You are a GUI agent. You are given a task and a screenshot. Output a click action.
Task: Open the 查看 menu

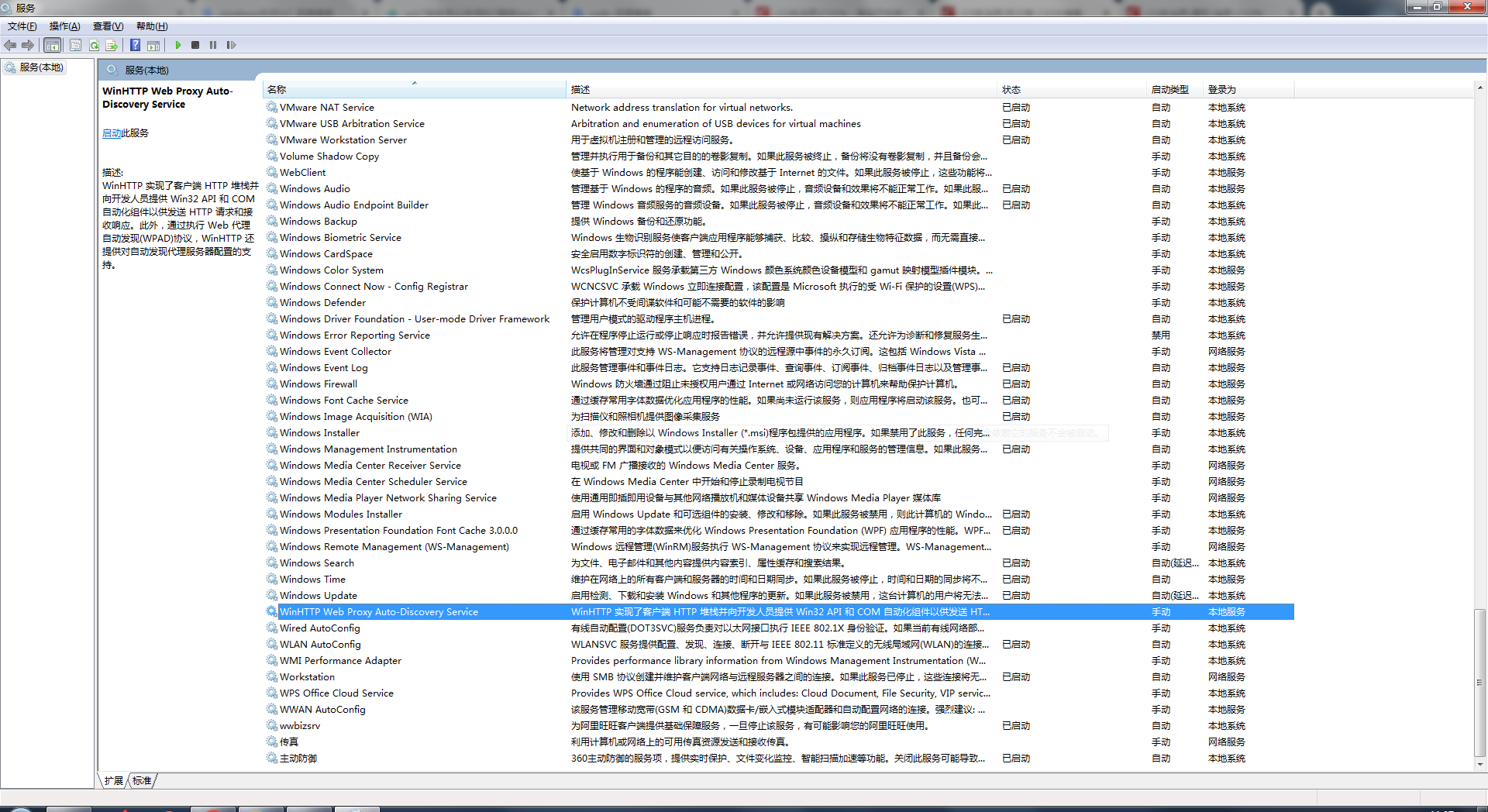[x=107, y=26]
